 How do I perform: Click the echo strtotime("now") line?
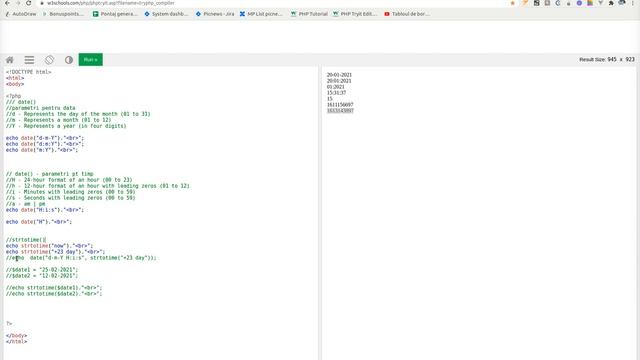(x=49, y=246)
